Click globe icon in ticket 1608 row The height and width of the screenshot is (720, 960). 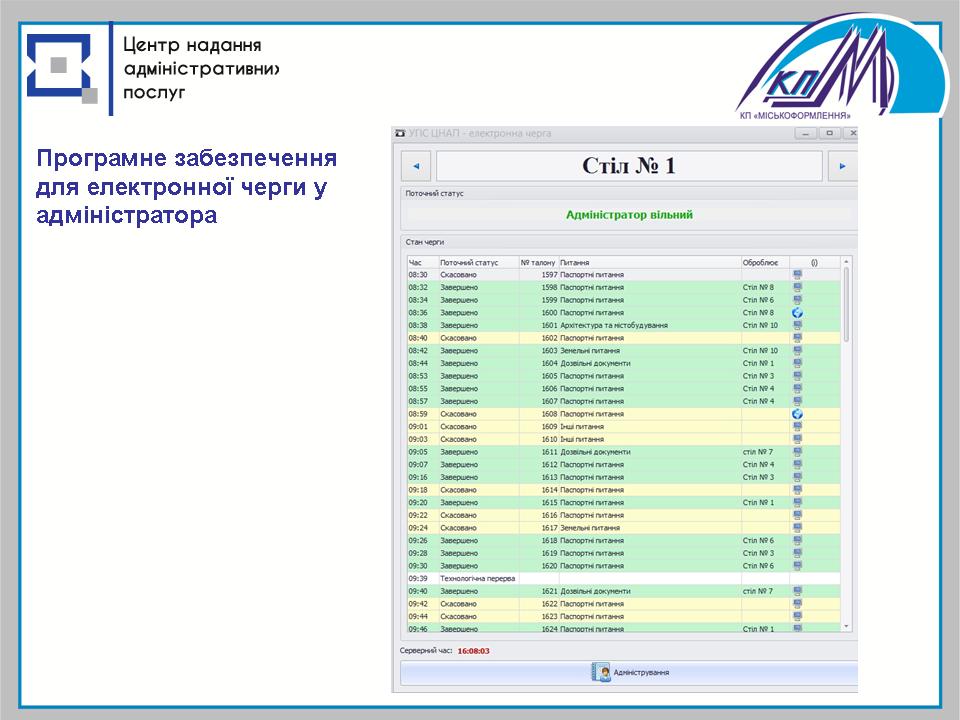tap(797, 414)
